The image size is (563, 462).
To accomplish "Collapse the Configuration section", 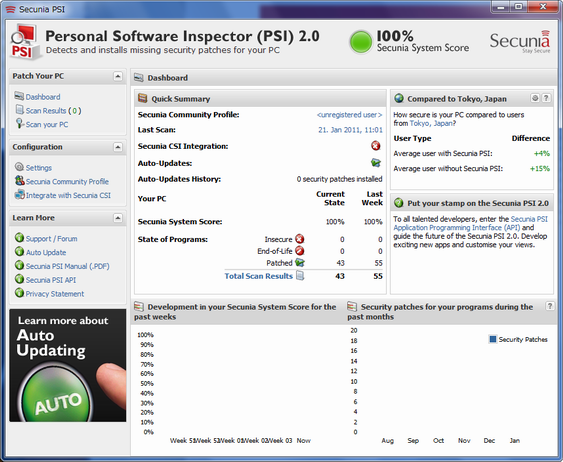I will [x=117, y=147].
